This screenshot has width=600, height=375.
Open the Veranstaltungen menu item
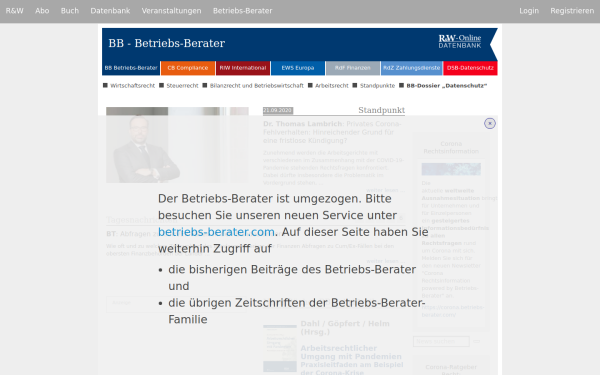[x=171, y=11]
